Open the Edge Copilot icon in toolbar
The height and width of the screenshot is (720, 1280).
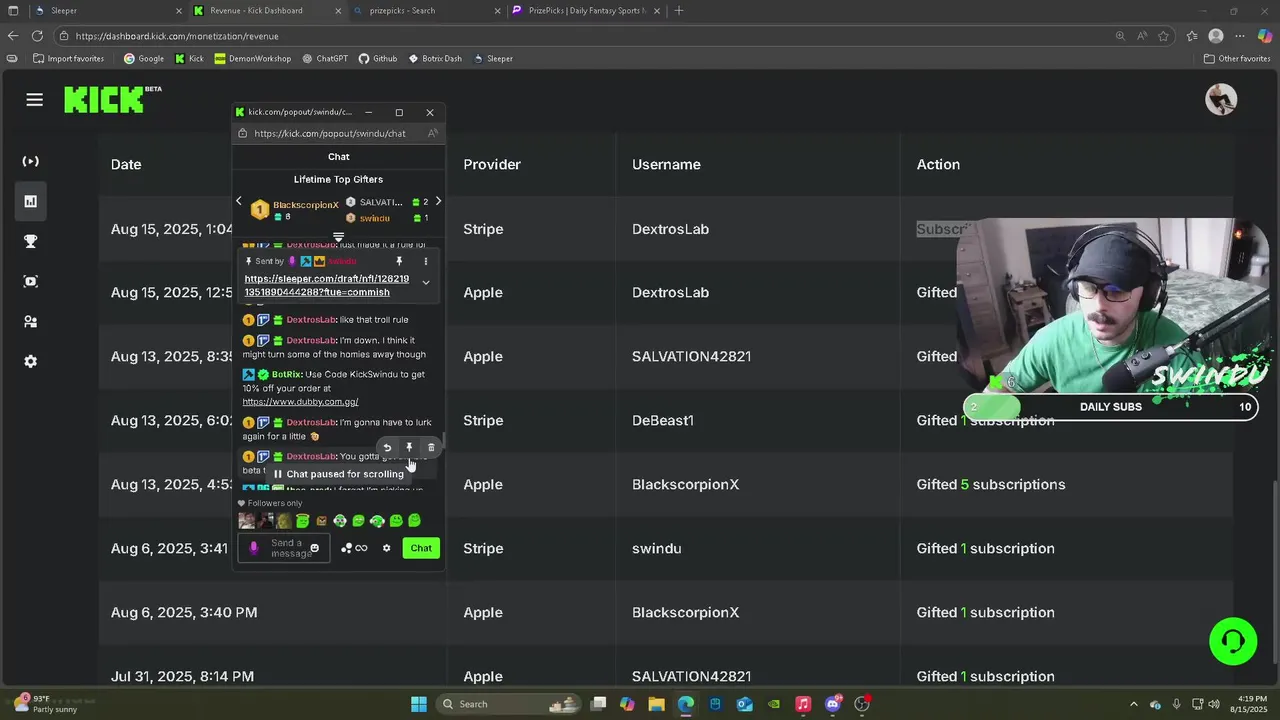(1264, 36)
